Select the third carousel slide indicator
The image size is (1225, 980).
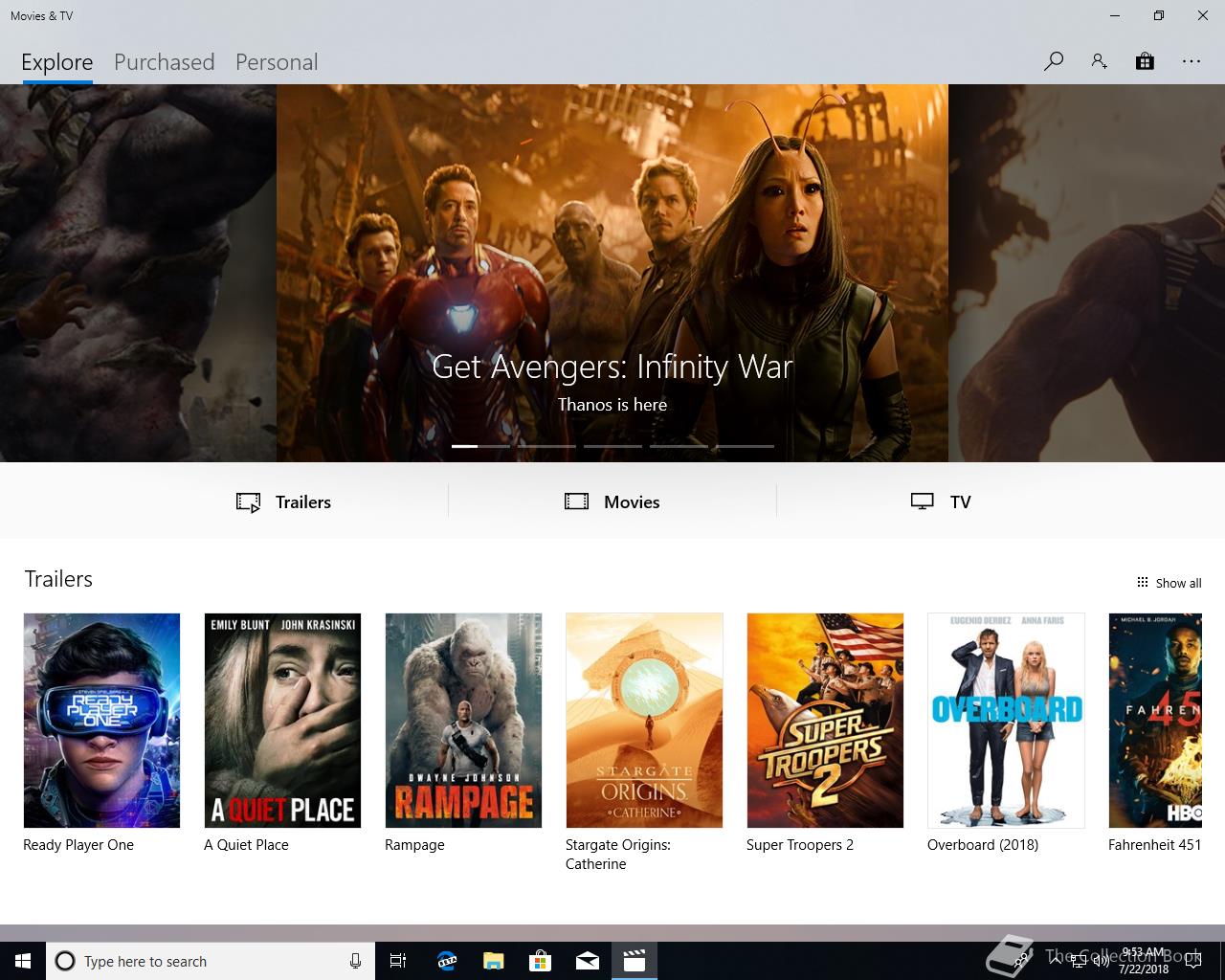click(x=612, y=446)
